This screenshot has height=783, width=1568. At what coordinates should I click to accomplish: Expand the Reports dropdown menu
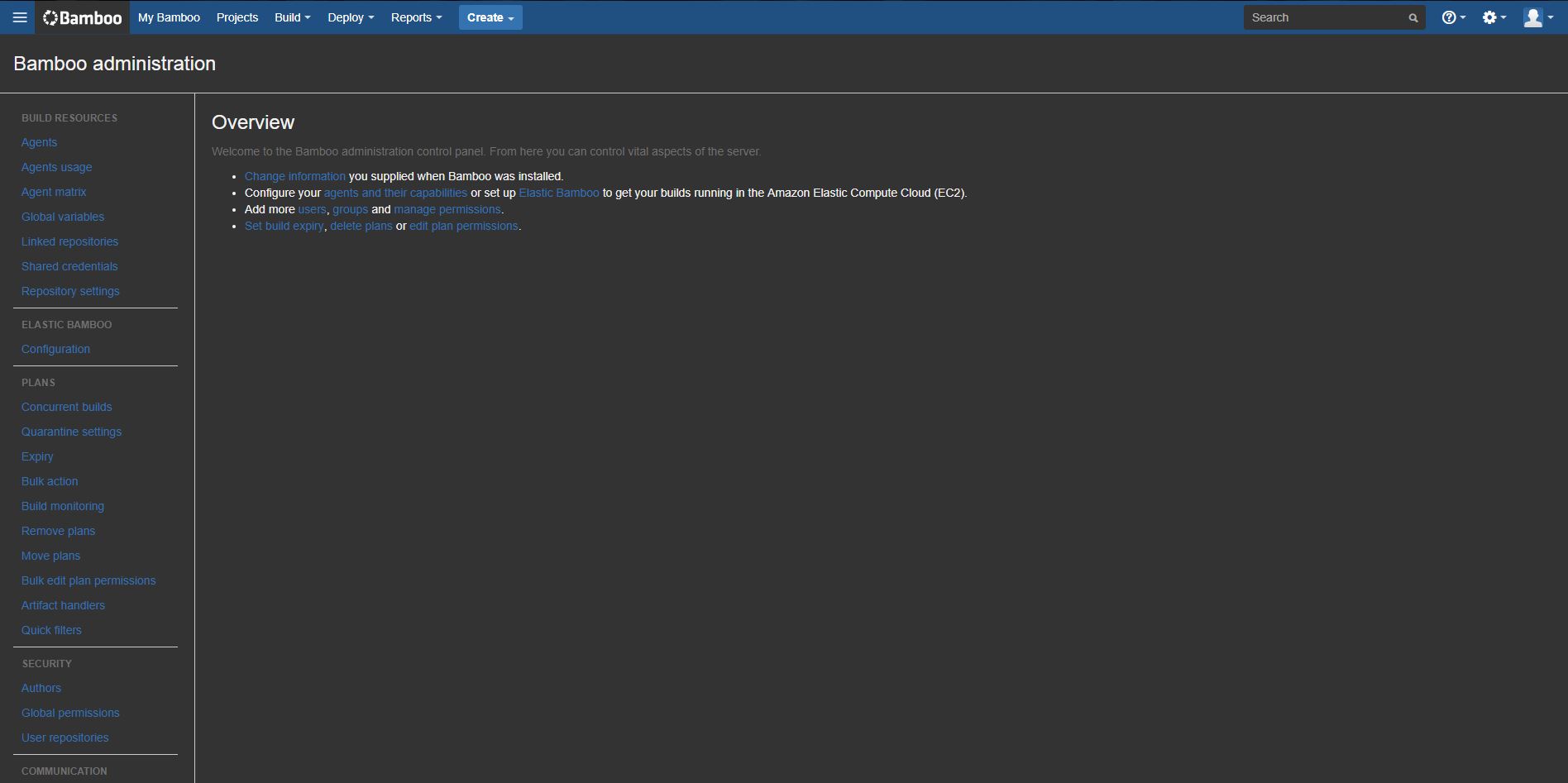(x=416, y=17)
